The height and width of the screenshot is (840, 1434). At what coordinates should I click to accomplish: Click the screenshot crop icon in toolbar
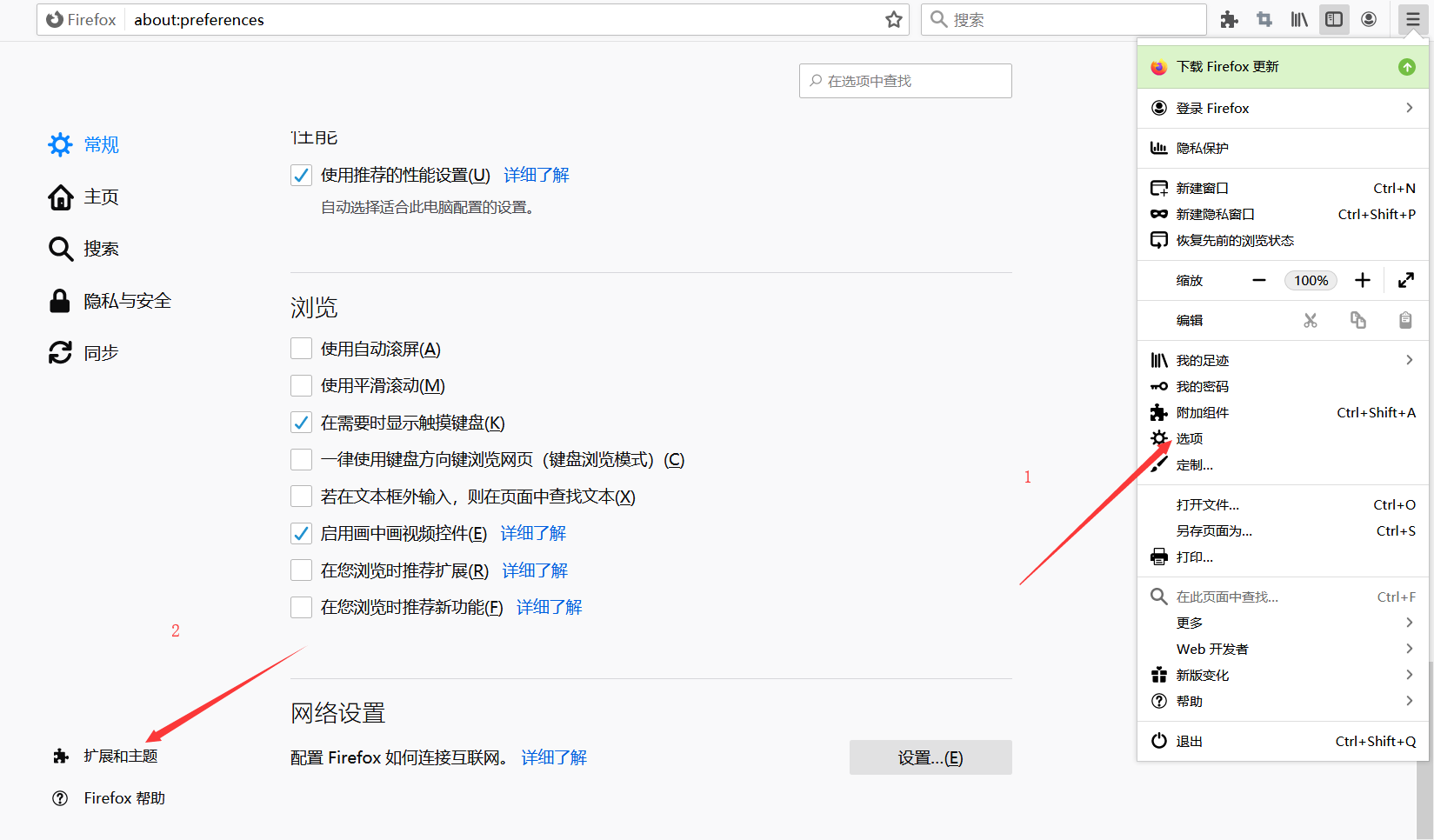click(x=1264, y=19)
